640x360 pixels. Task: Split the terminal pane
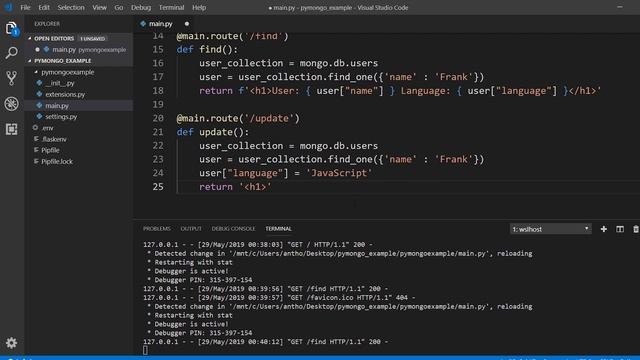(x=620, y=229)
